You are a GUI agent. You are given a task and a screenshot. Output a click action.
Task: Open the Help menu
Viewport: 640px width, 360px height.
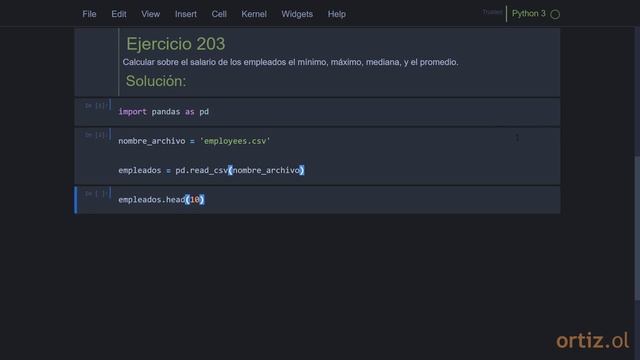[337, 14]
